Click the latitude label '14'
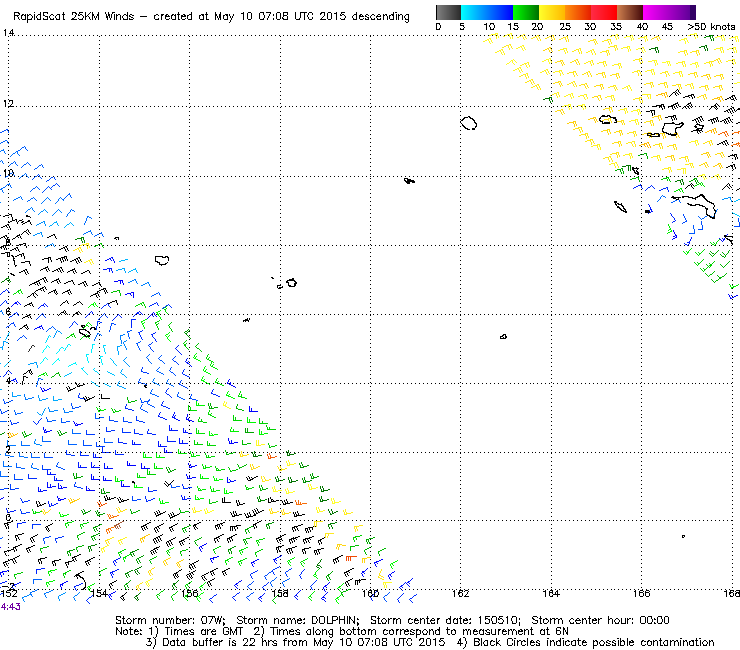Image resolution: width=740 pixels, height=650 pixels. (8, 33)
